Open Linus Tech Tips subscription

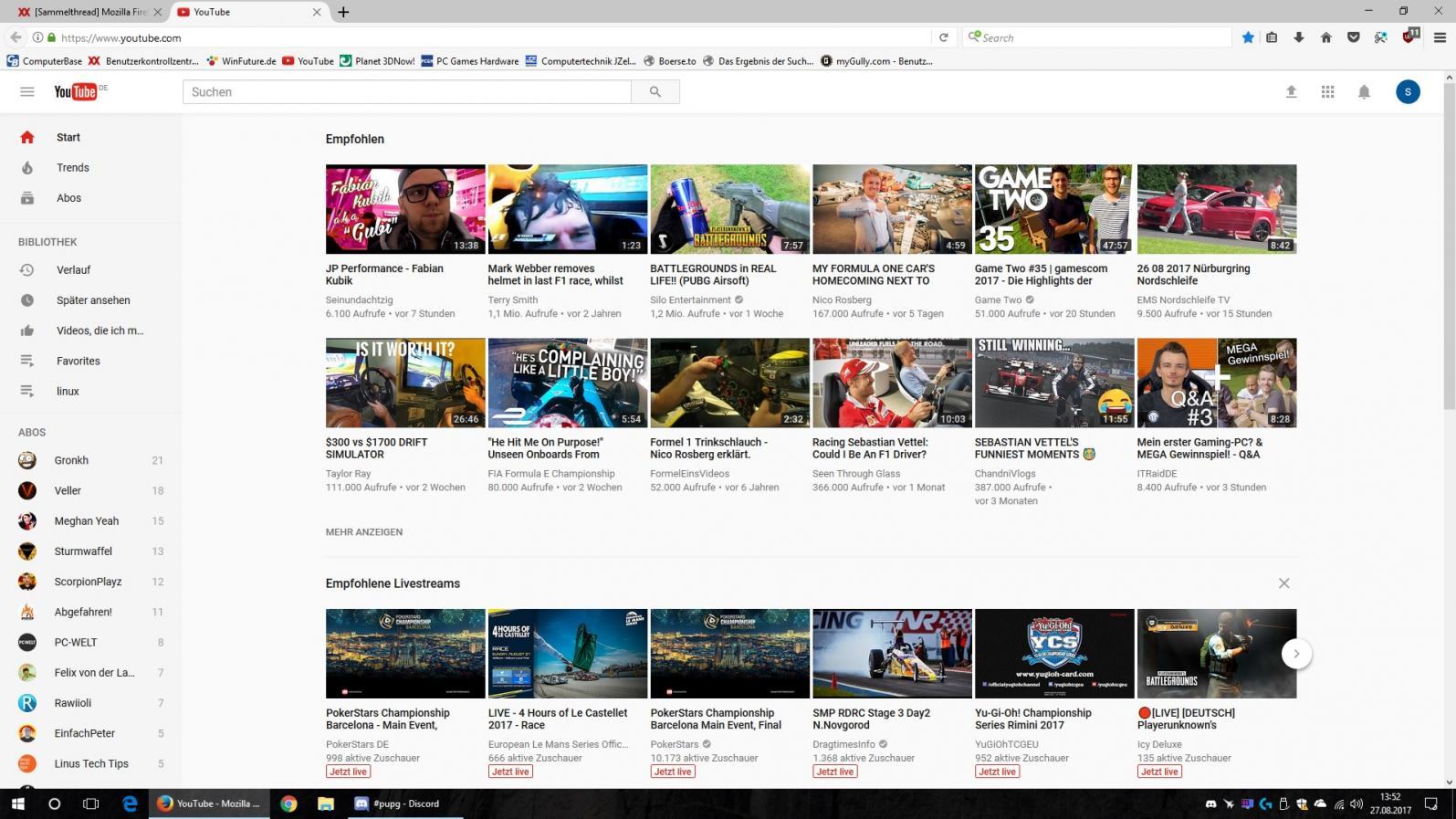(90, 763)
